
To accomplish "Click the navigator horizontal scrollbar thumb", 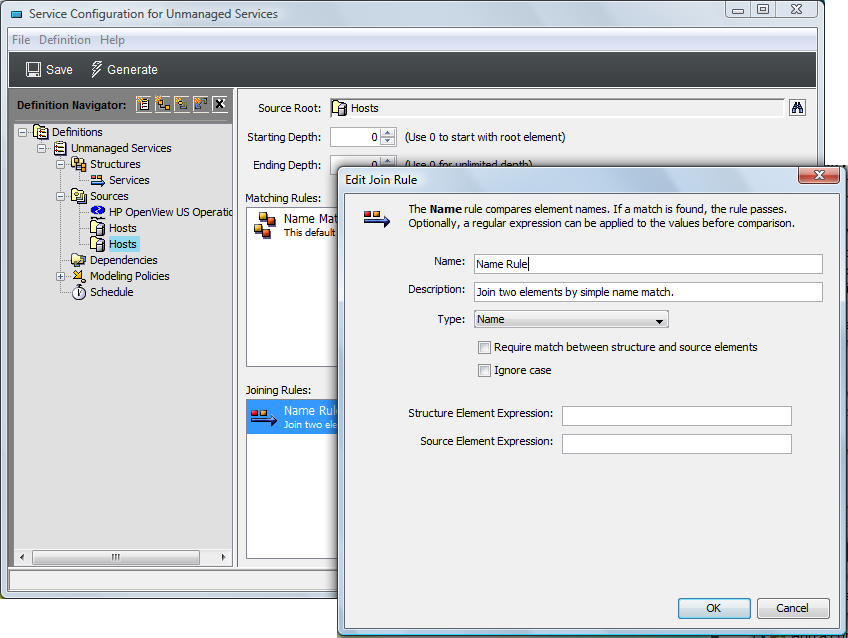I will (116, 557).
